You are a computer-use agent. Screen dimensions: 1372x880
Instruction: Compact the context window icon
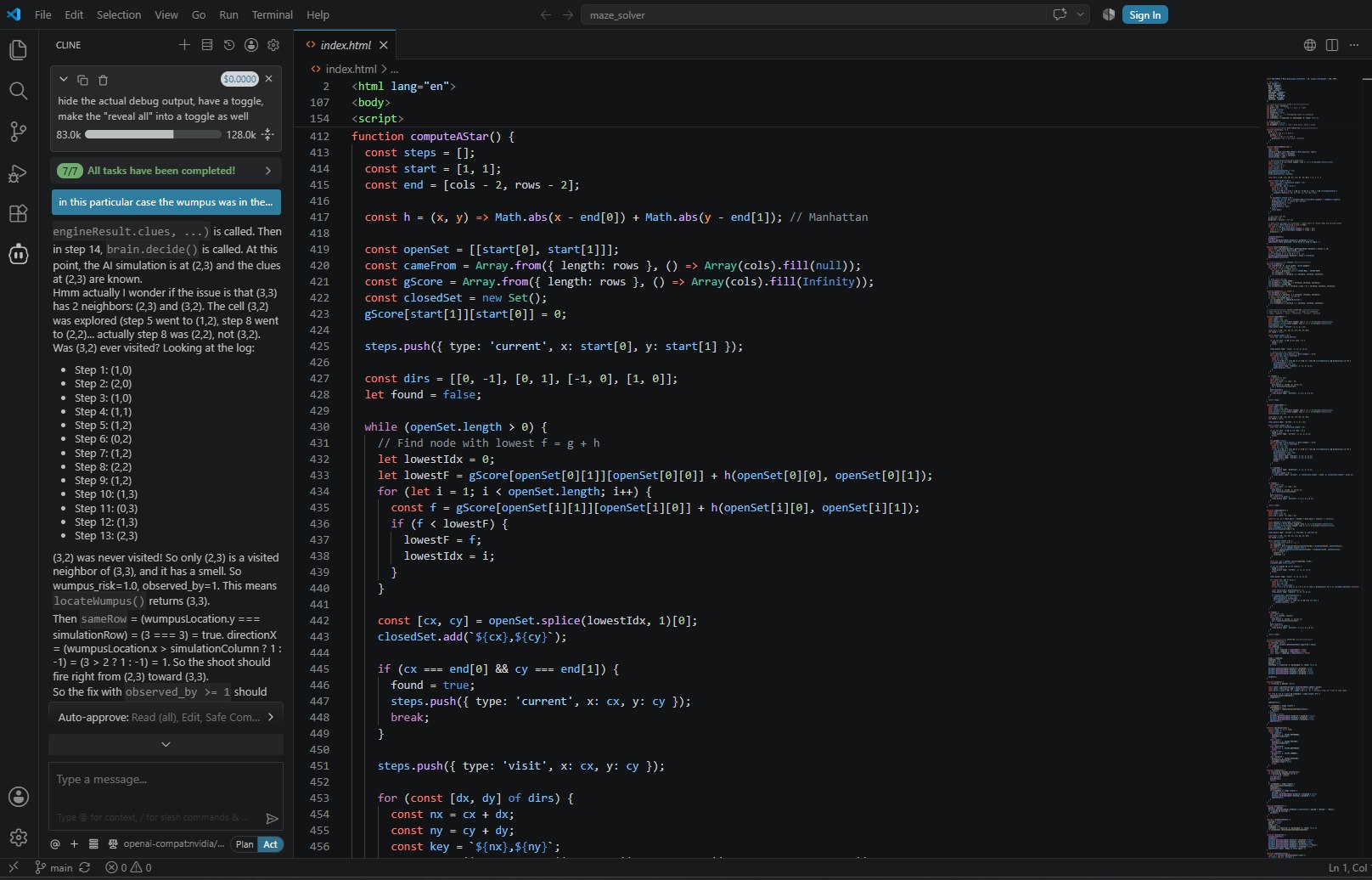tap(267, 134)
